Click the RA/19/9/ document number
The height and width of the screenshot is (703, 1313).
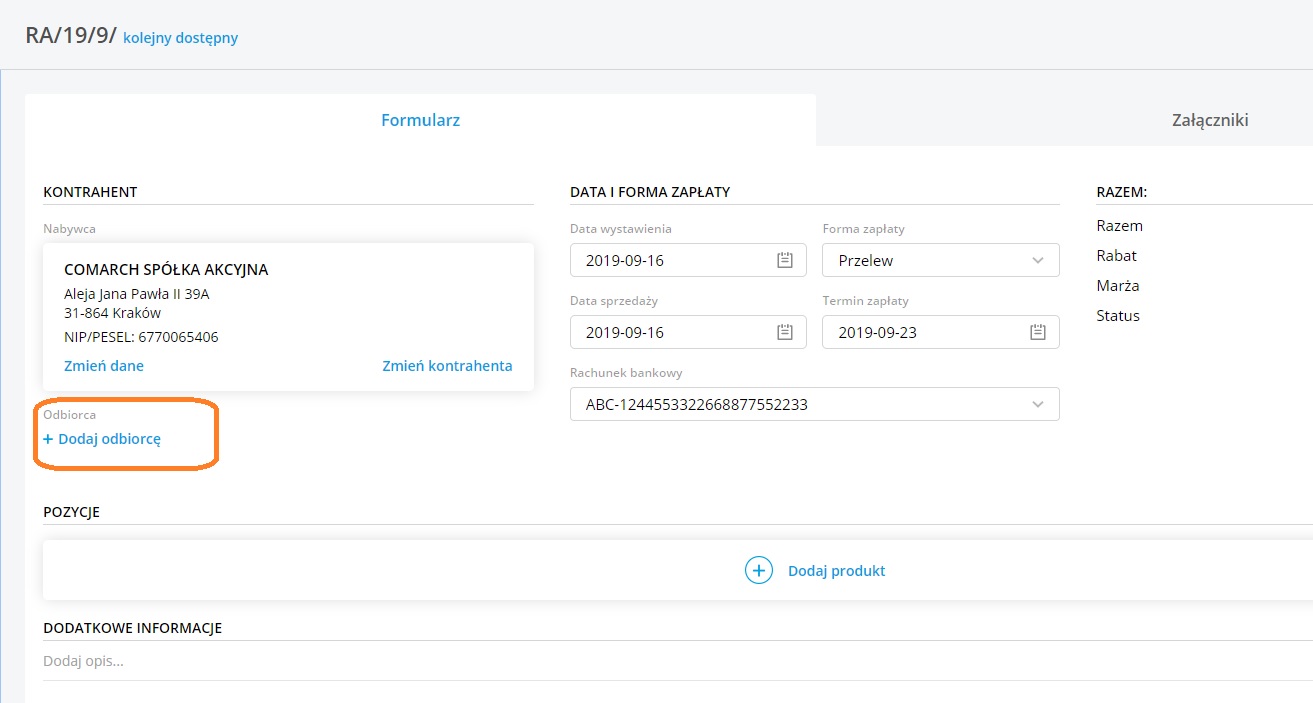[71, 36]
